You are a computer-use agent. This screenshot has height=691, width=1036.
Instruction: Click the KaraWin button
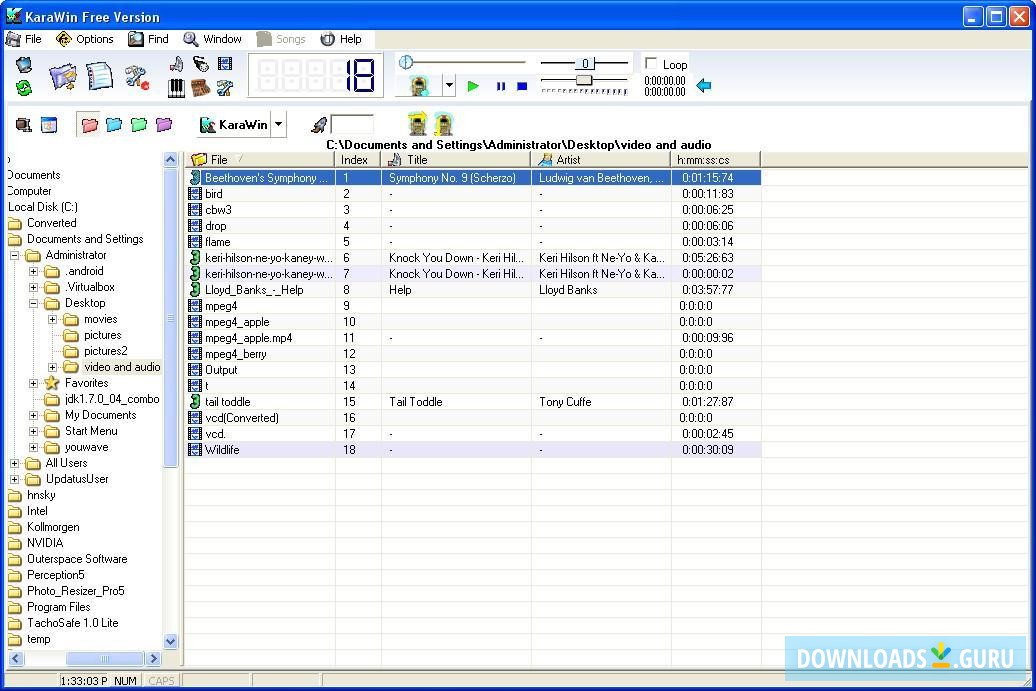coord(234,125)
